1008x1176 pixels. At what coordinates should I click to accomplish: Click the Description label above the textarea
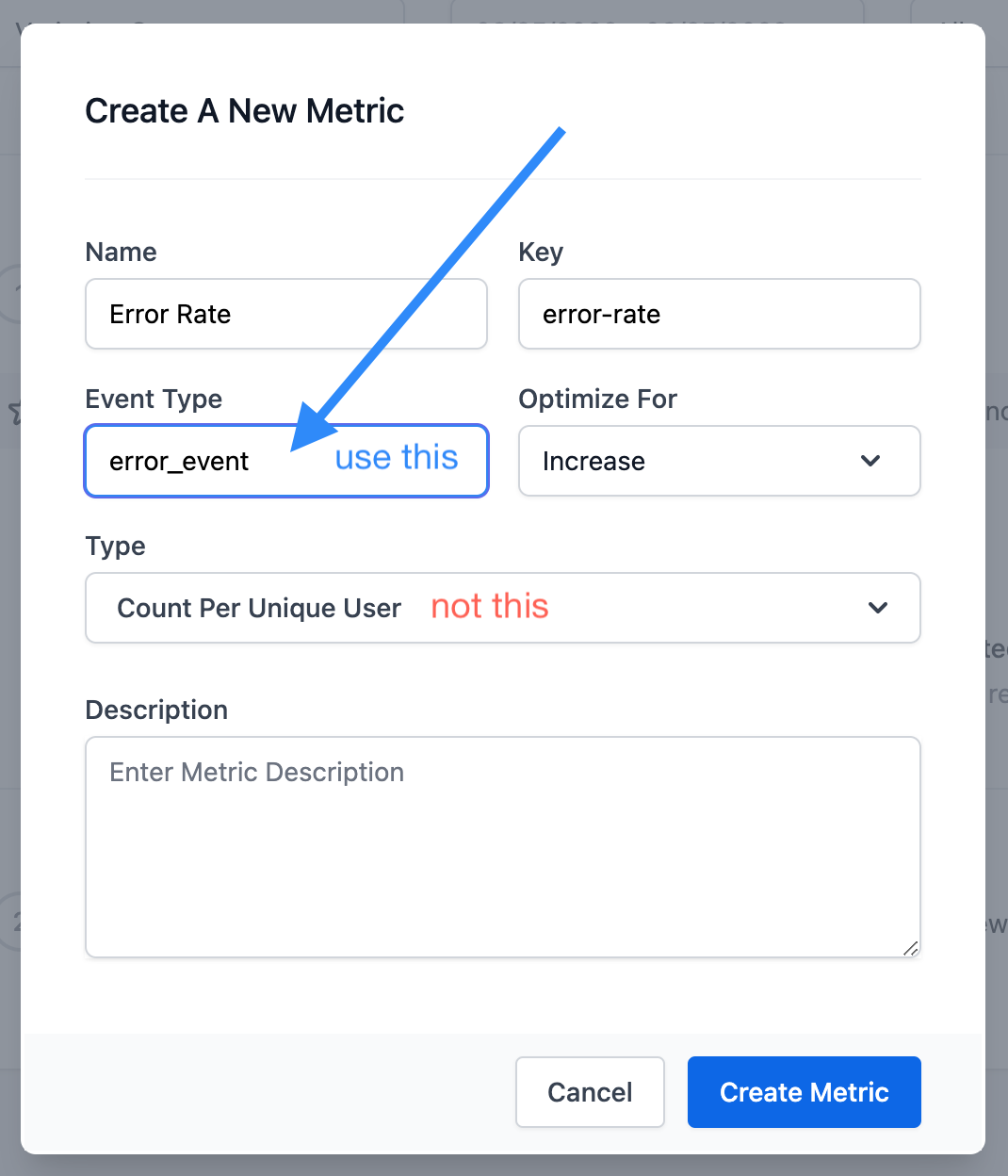pyautogui.click(x=156, y=710)
